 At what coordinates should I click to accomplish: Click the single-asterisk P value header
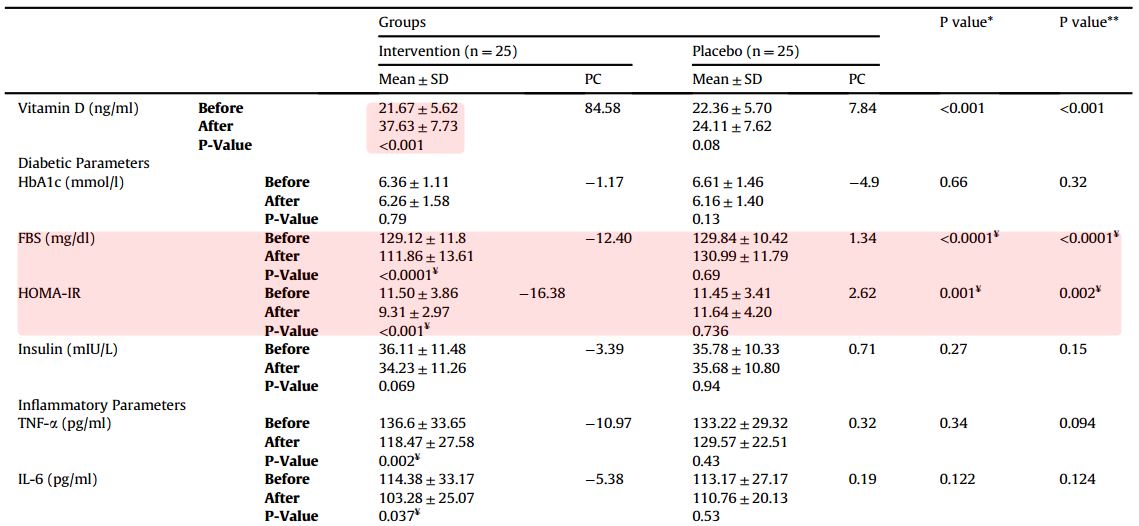[966, 22]
